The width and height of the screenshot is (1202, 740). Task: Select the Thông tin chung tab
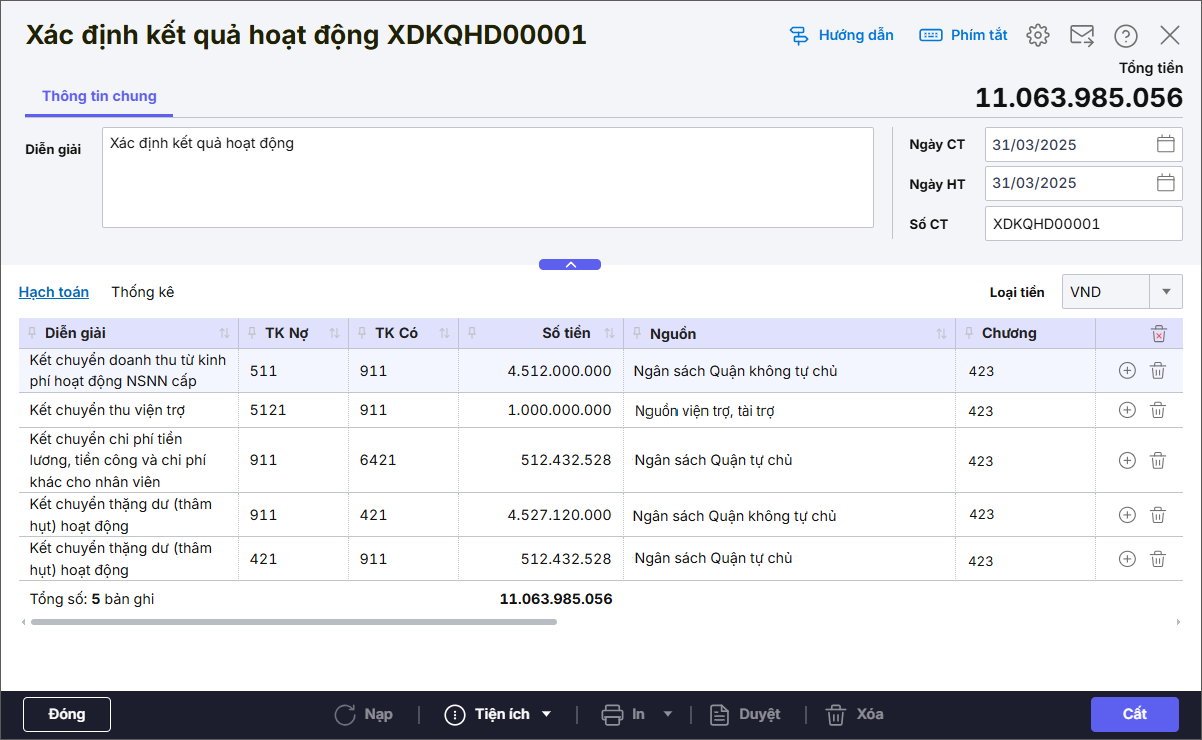pyautogui.click(x=99, y=96)
